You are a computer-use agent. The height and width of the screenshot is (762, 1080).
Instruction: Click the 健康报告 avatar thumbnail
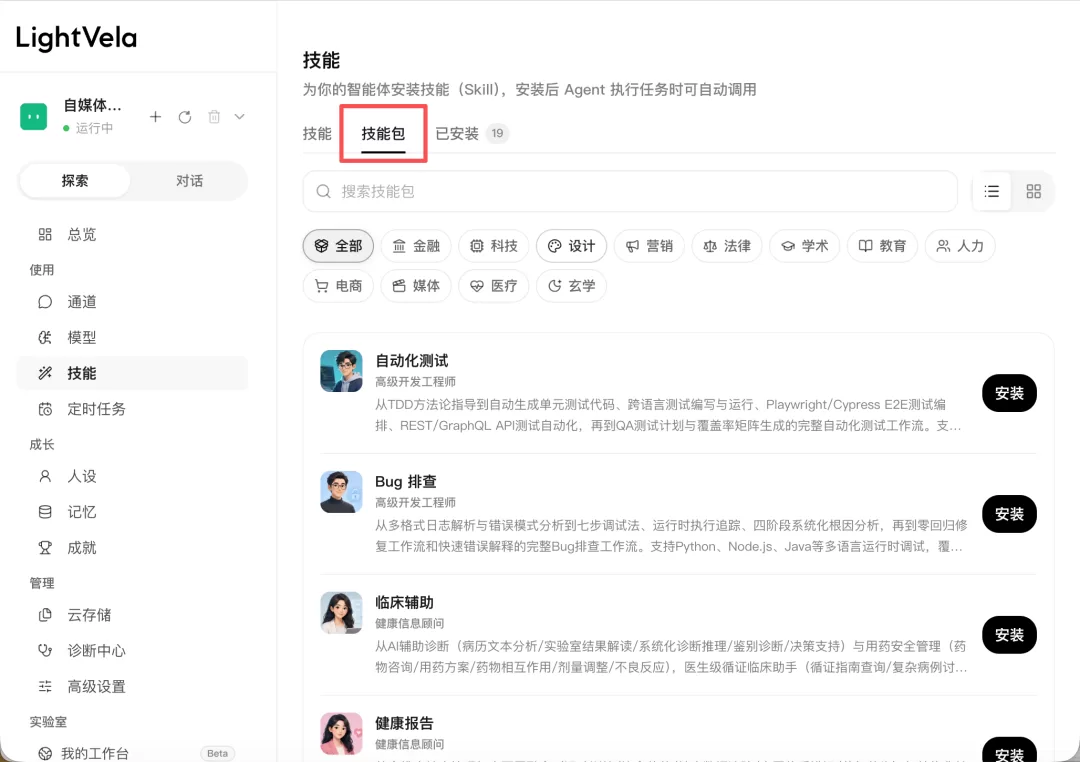pyautogui.click(x=341, y=734)
